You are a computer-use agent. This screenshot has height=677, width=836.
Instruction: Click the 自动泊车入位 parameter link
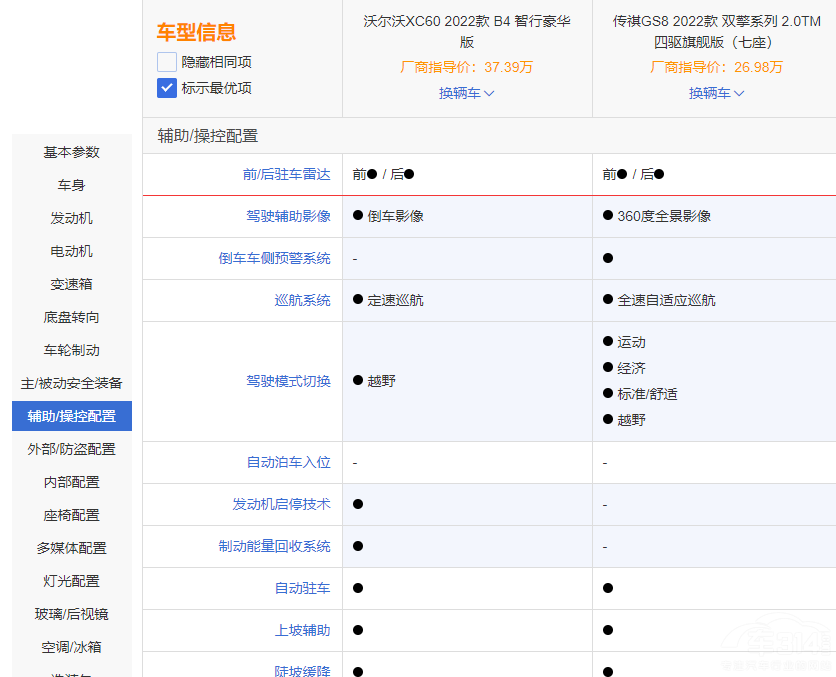pos(290,462)
